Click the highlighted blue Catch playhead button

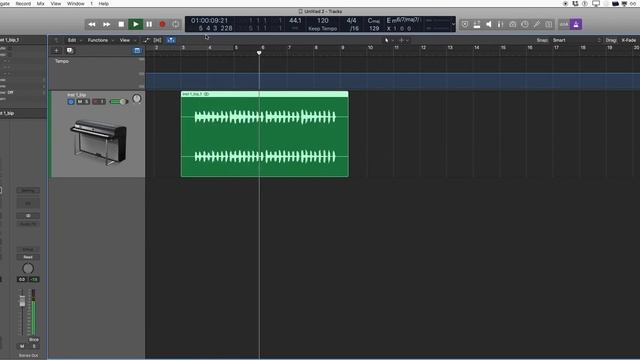(x=171, y=40)
